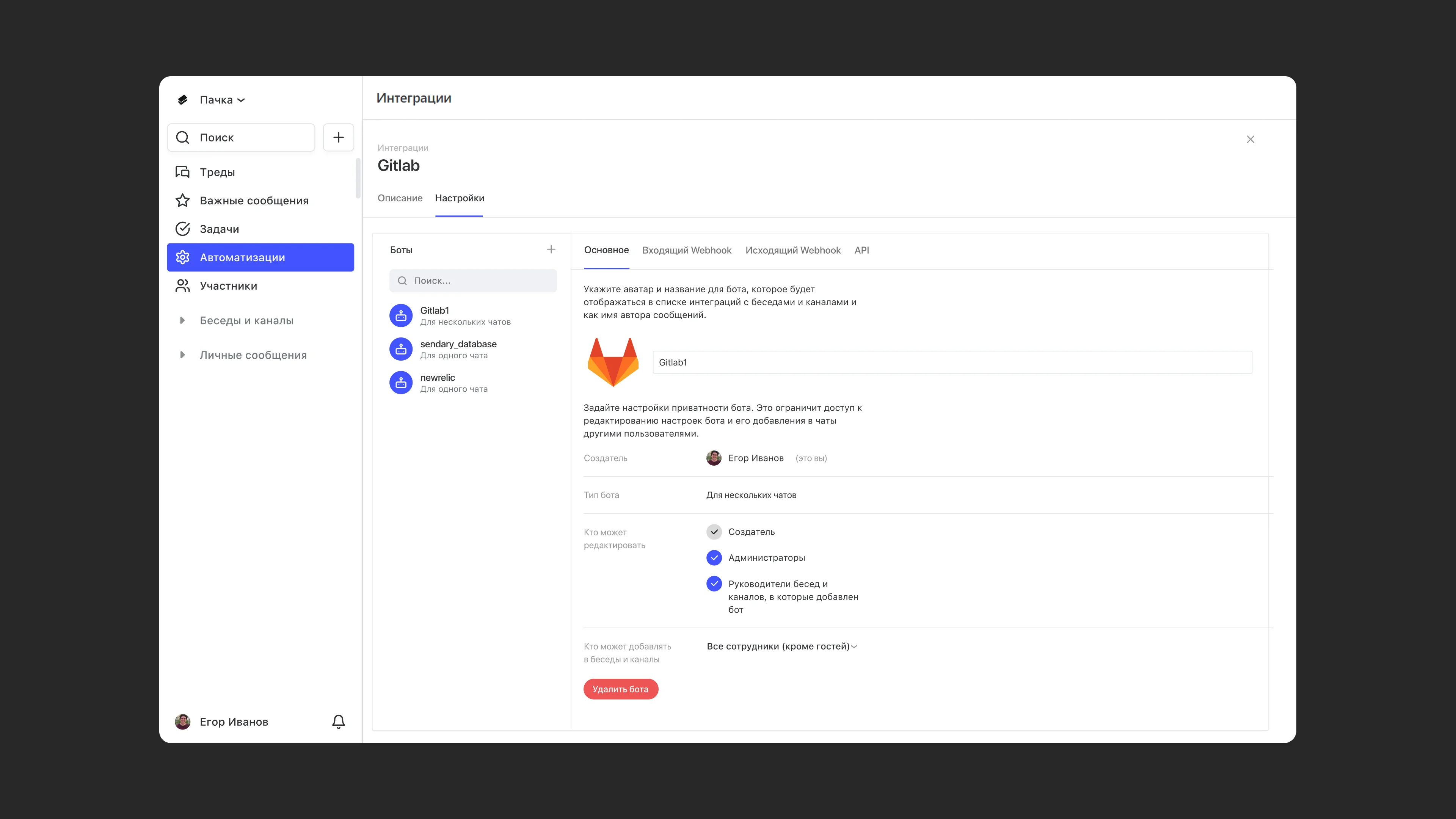This screenshot has height=819, width=1456.
Task: Click the notification bell icon
Action: (x=338, y=721)
